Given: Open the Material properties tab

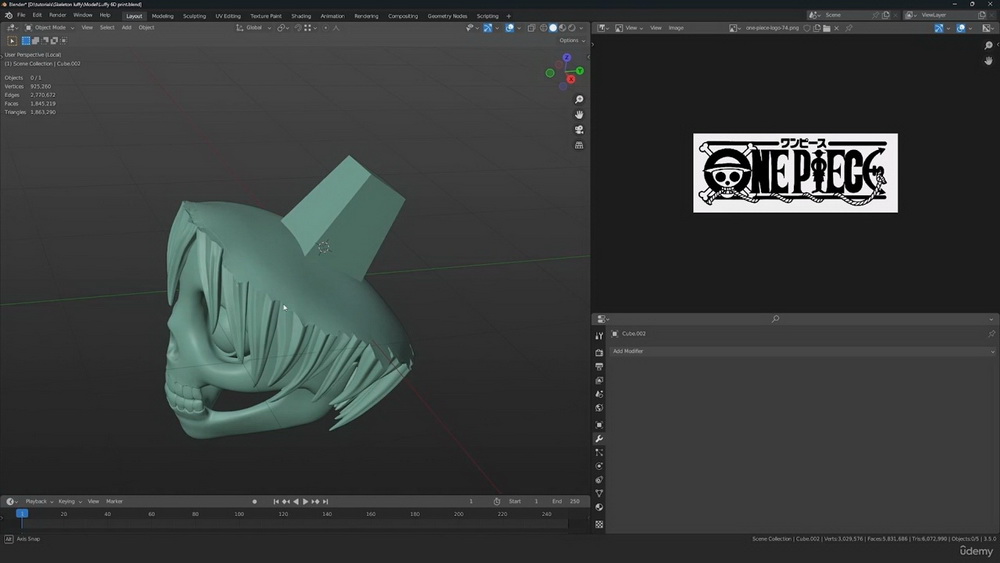Looking at the screenshot, I should tap(599, 508).
